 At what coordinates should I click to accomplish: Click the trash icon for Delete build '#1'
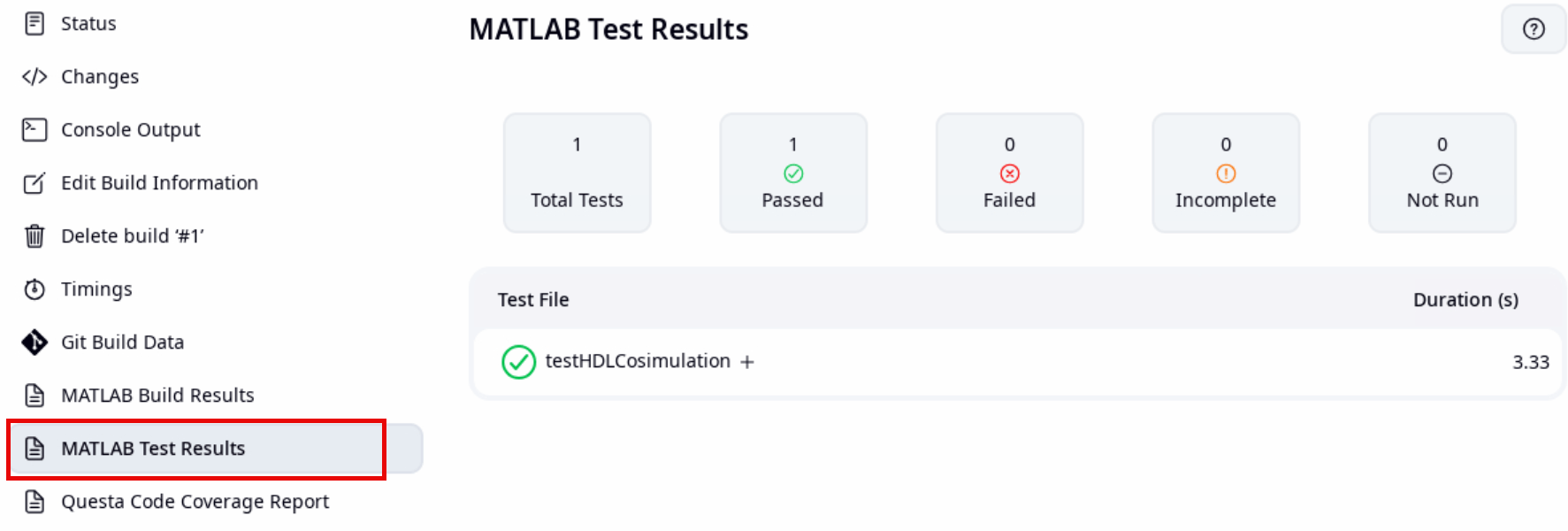coord(34,235)
